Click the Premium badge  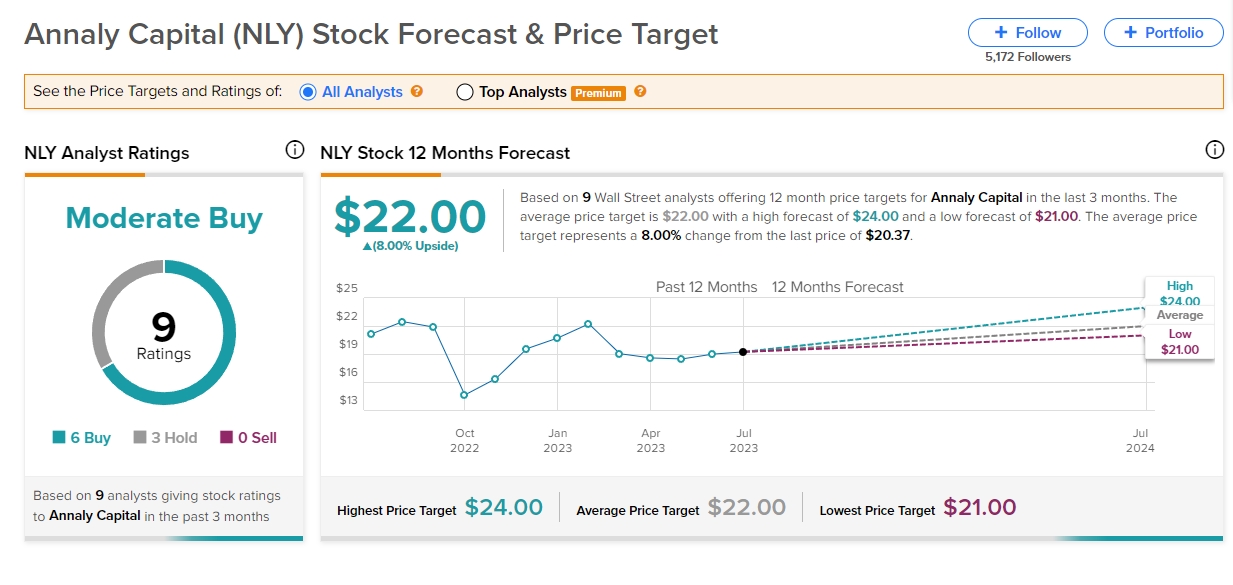pos(598,93)
